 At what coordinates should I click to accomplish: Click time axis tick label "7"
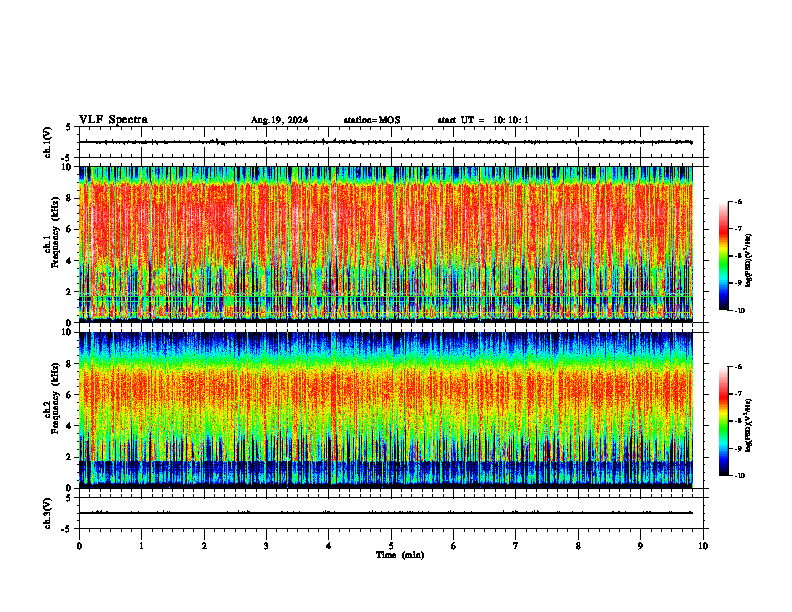516,546
